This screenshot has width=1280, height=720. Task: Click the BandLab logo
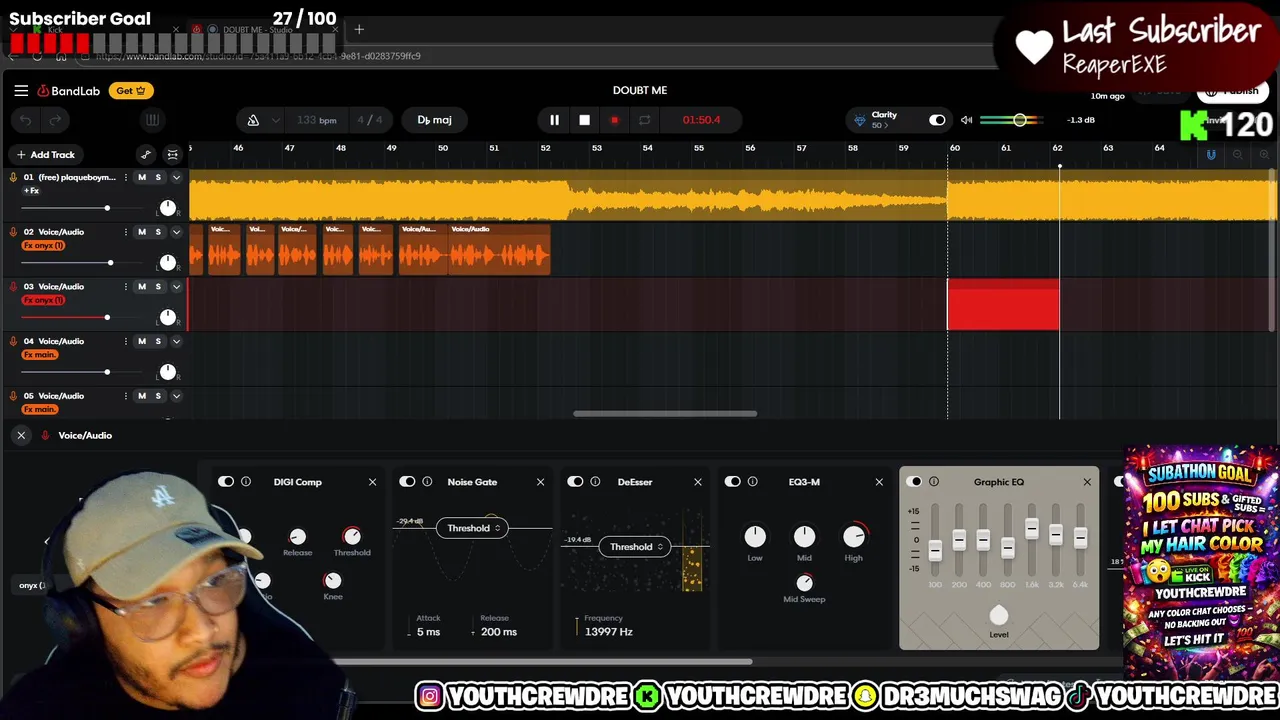point(69,91)
